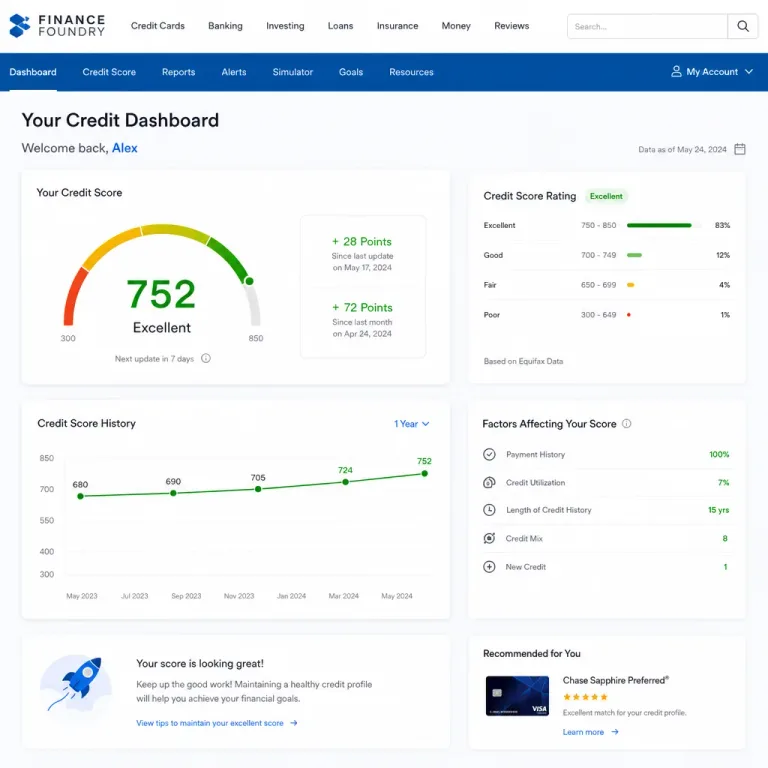The width and height of the screenshot is (768, 768).
Task: Click the Chase Sapphire card thumbnail
Action: point(517,696)
